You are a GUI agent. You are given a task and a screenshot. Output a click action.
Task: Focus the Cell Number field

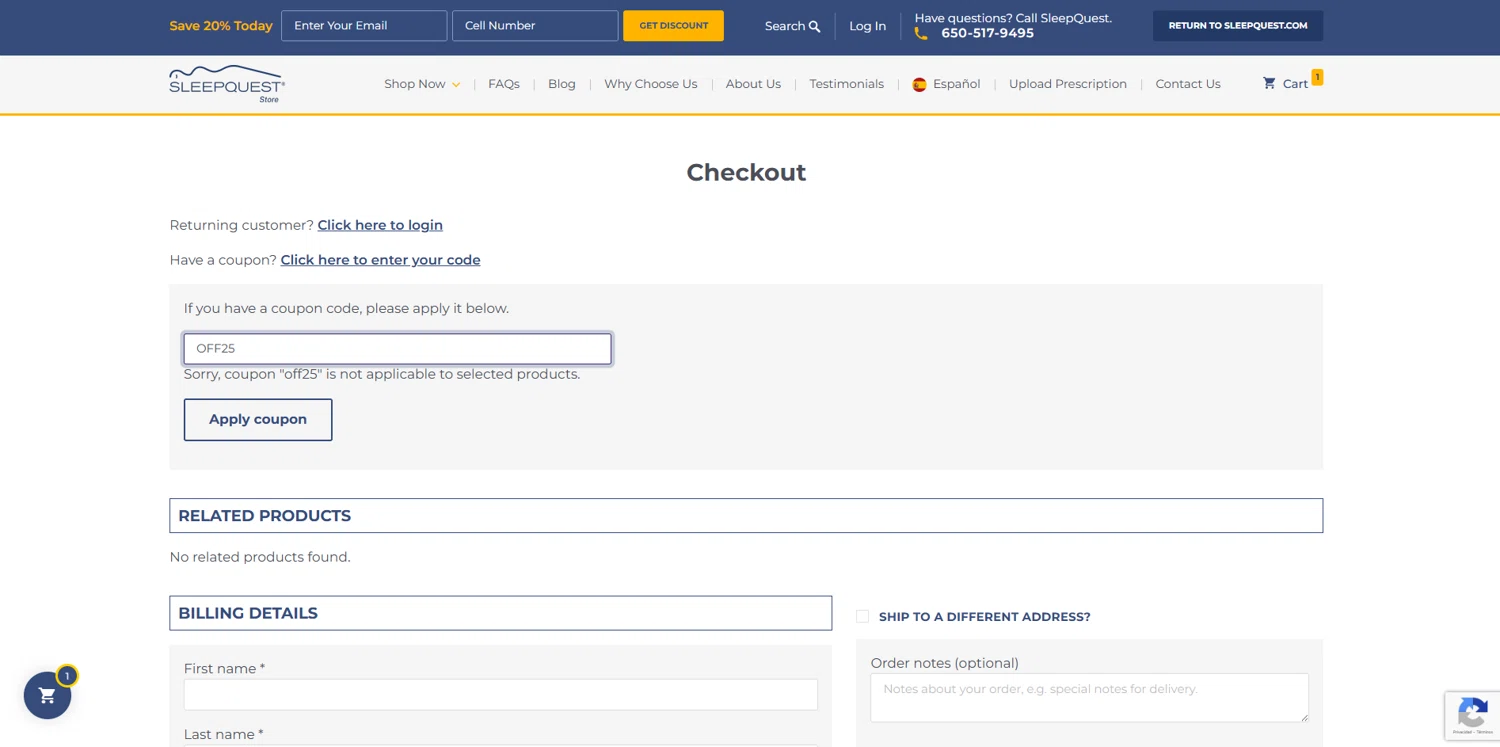(x=535, y=26)
